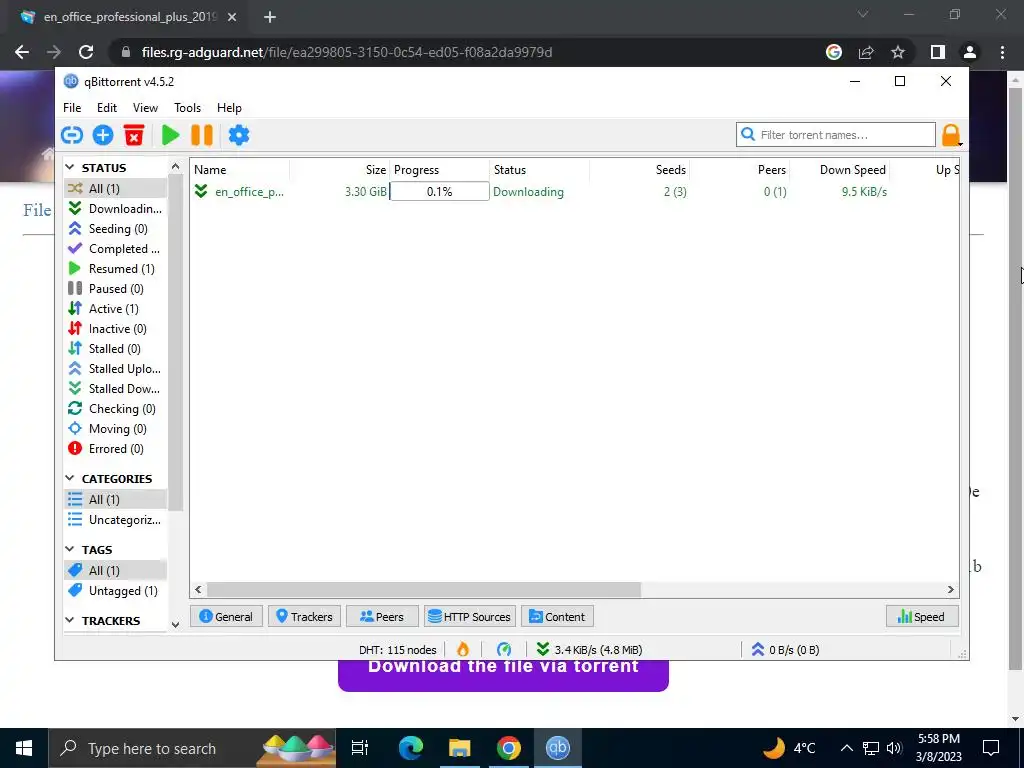Click the torrent list horizontal scrollbar thumb
1024x768 pixels.
424,589
